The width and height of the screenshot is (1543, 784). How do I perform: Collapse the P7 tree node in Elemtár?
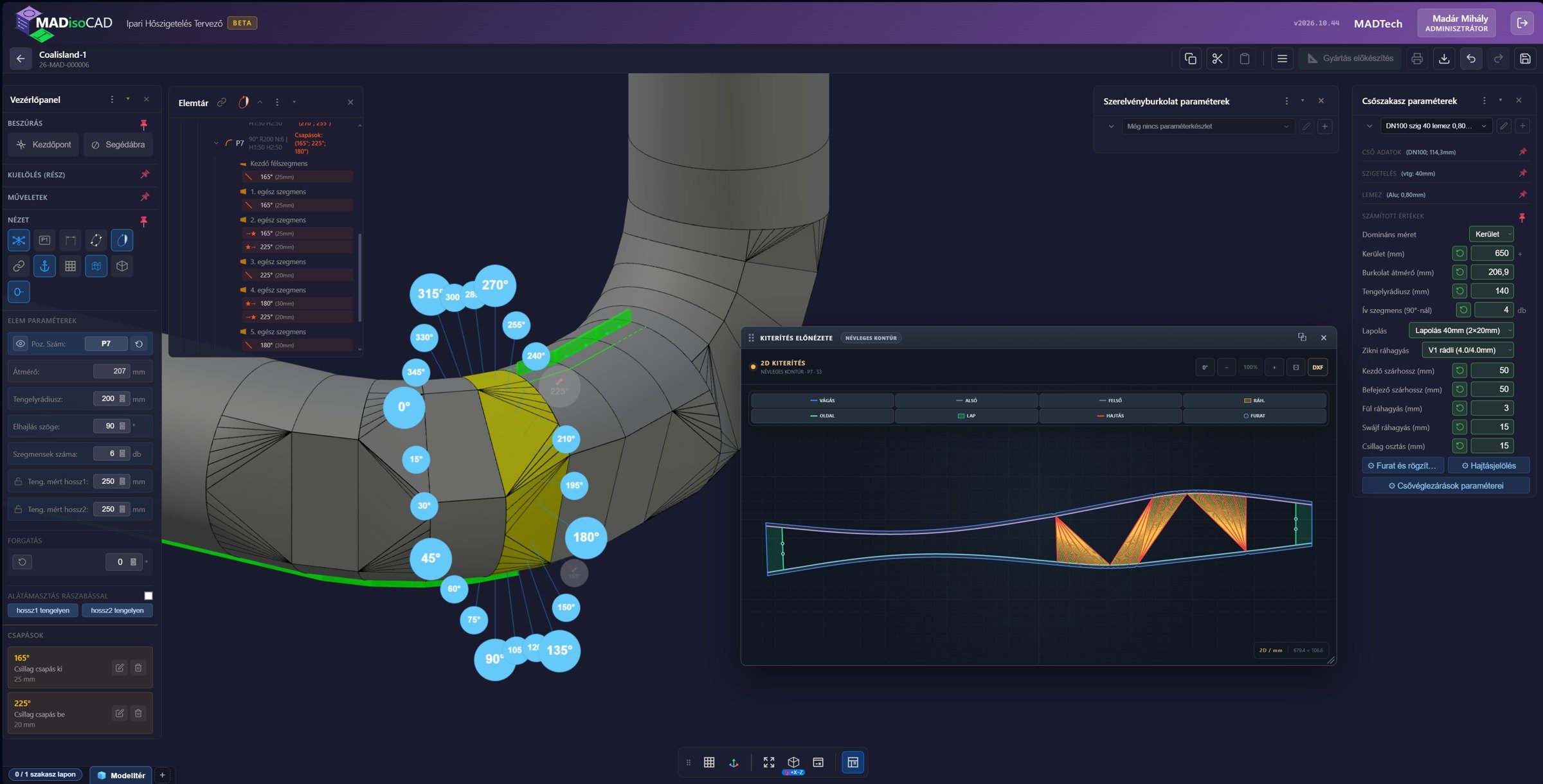coord(216,143)
